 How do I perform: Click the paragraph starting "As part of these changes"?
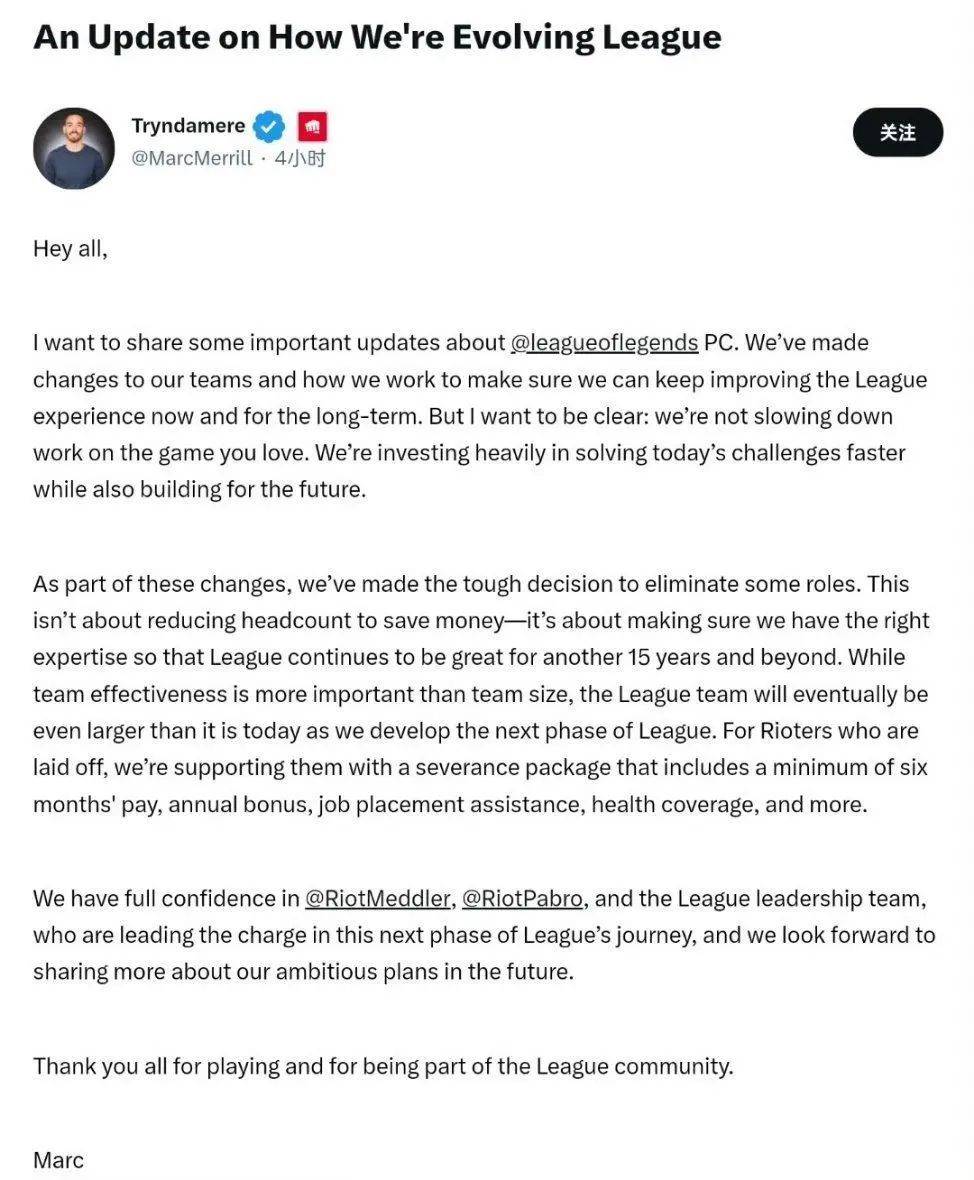(x=480, y=694)
